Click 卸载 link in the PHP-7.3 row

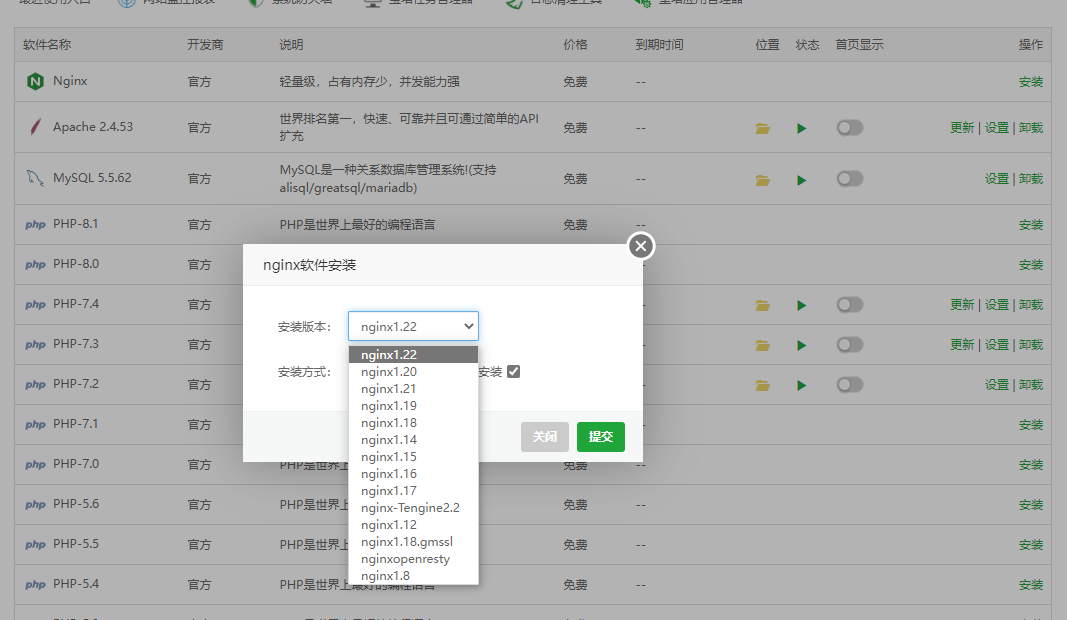point(1030,345)
